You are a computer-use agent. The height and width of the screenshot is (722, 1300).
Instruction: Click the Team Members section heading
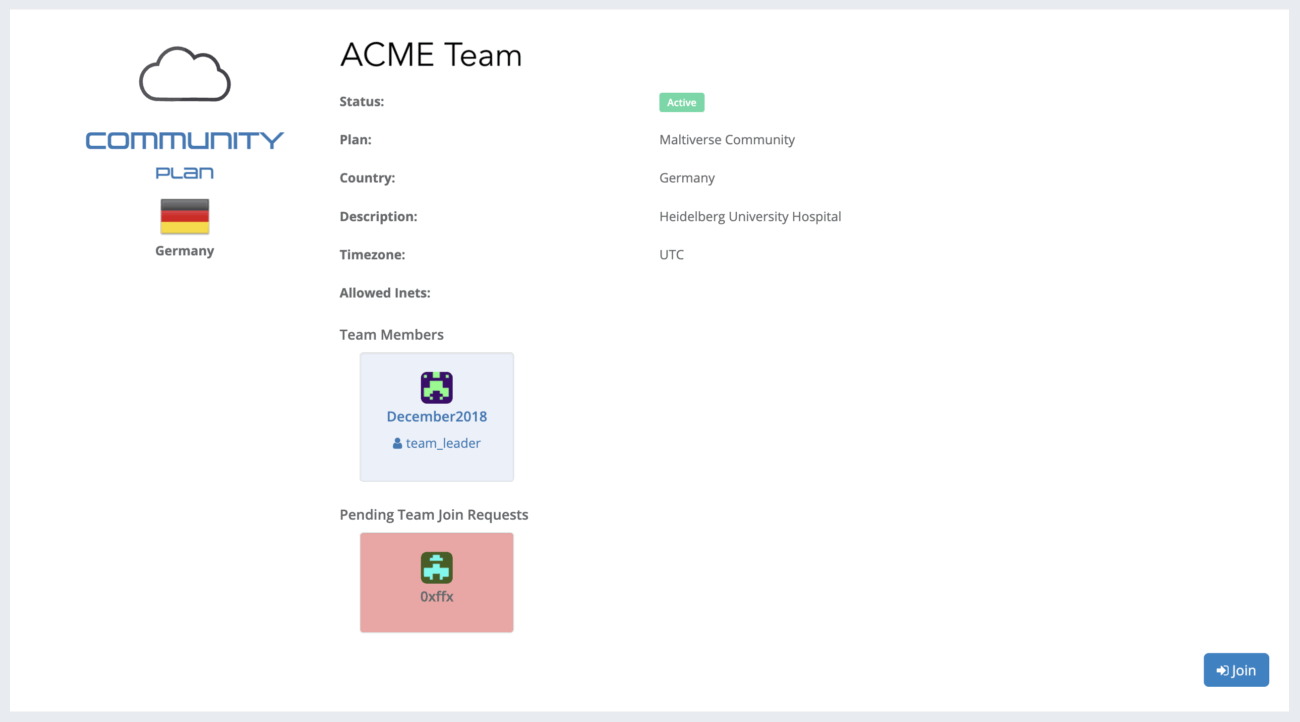(392, 335)
